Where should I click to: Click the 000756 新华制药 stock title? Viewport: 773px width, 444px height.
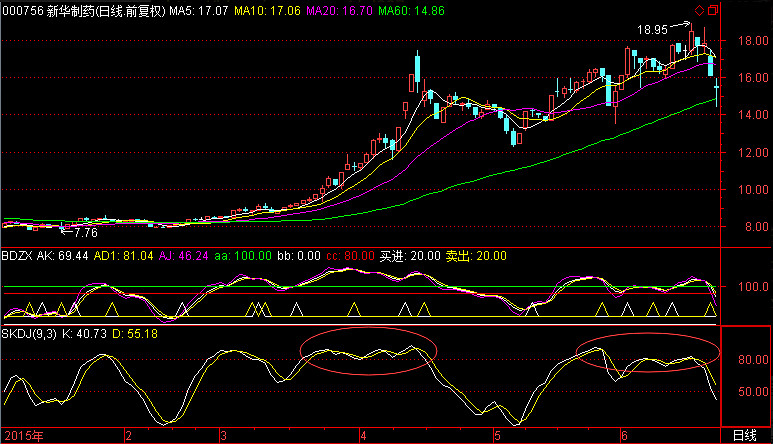(x=84, y=11)
